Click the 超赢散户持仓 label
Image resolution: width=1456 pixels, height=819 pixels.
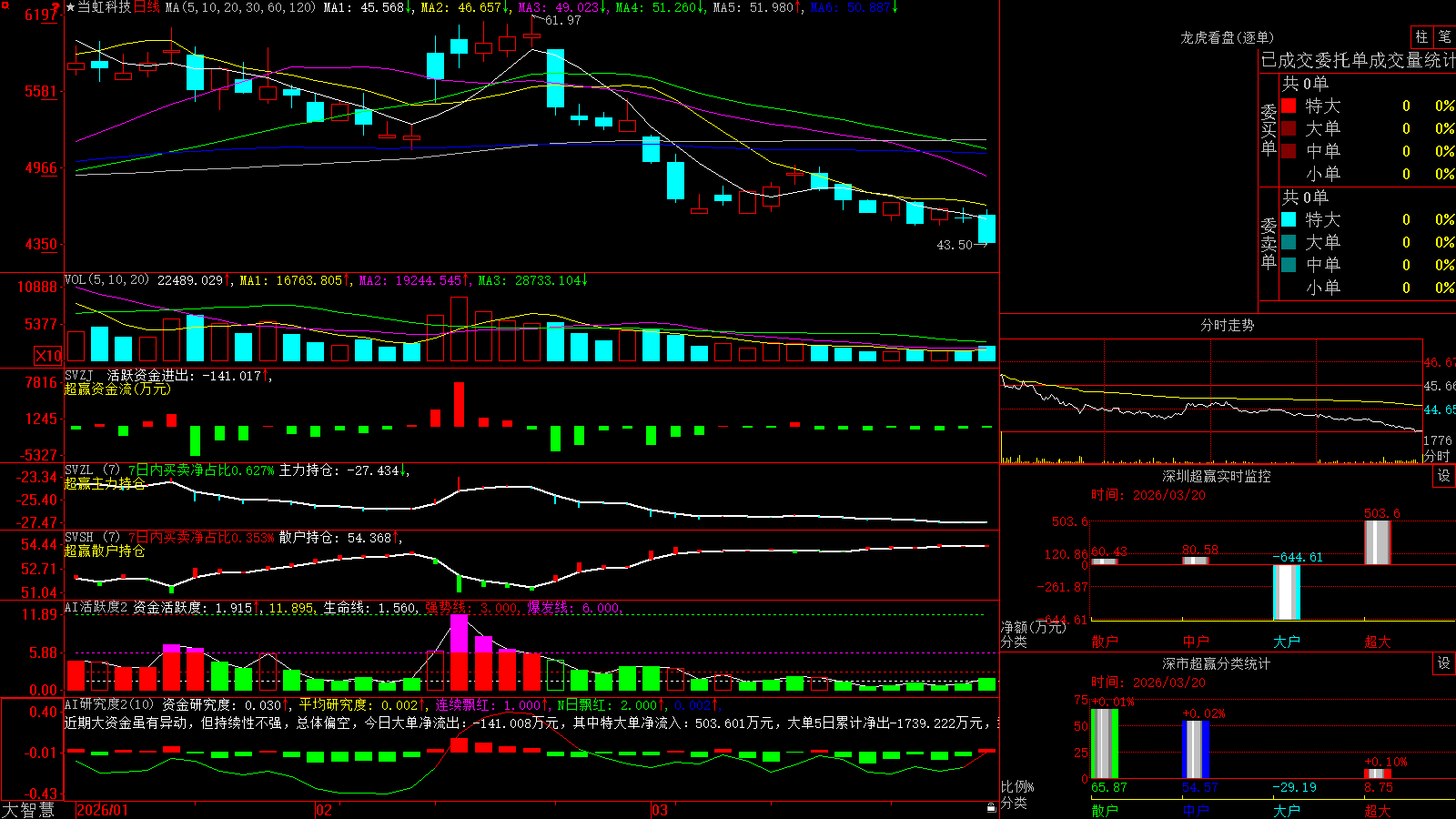coord(105,551)
